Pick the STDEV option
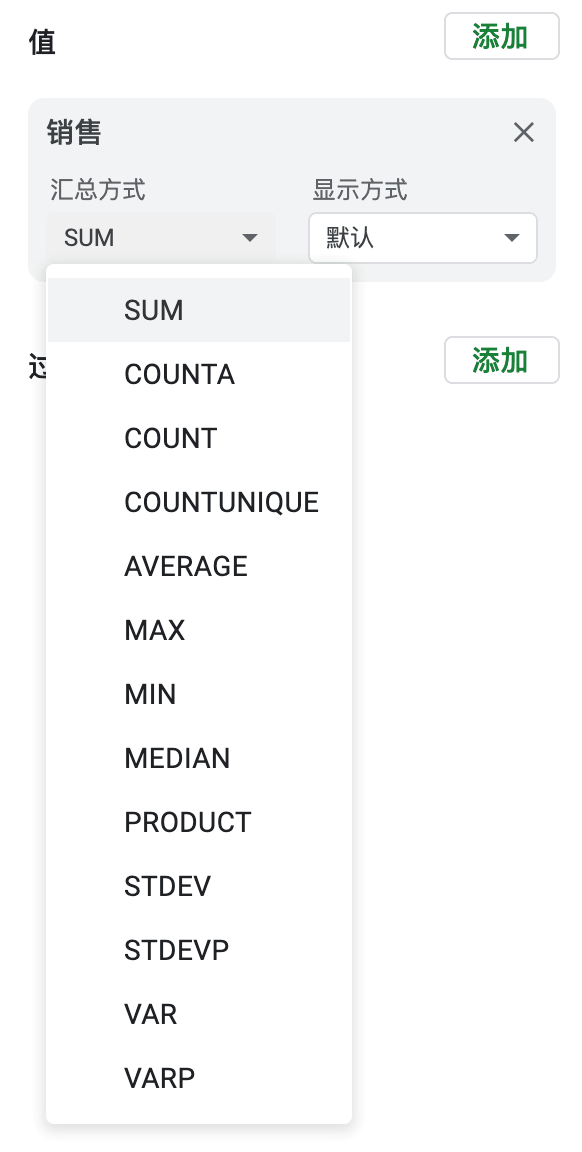Image resolution: width=582 pixels, height=1152 pixels. coord(198,885)
